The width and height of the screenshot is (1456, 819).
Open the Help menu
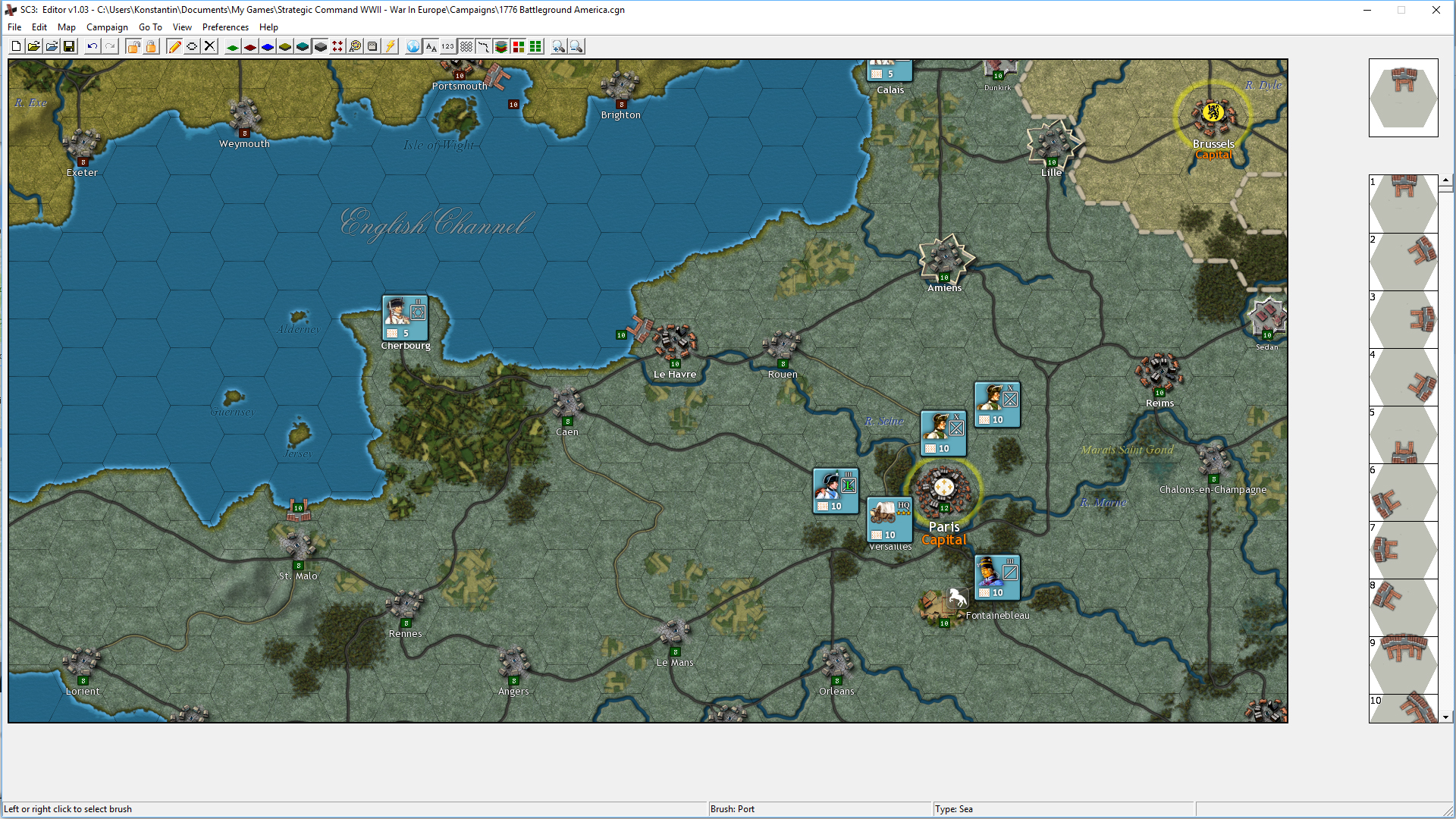pos(268,27)
